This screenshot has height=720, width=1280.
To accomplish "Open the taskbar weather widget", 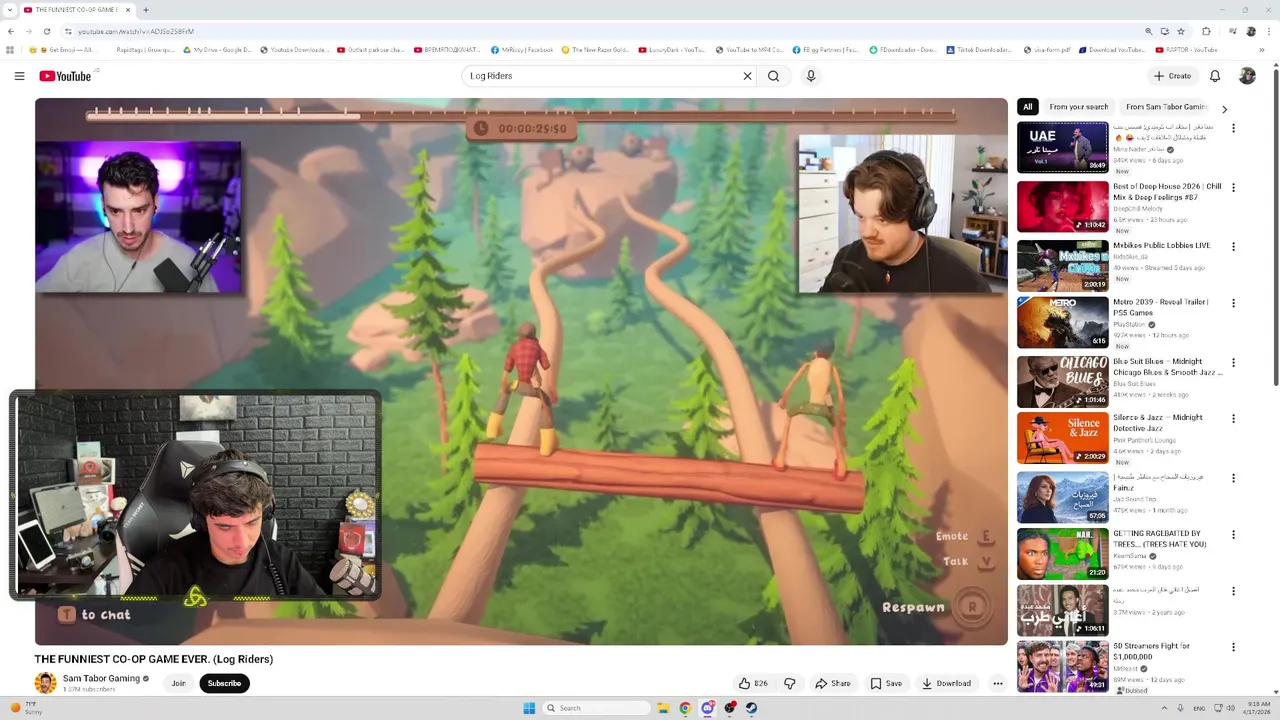I will tap(24, 708).
